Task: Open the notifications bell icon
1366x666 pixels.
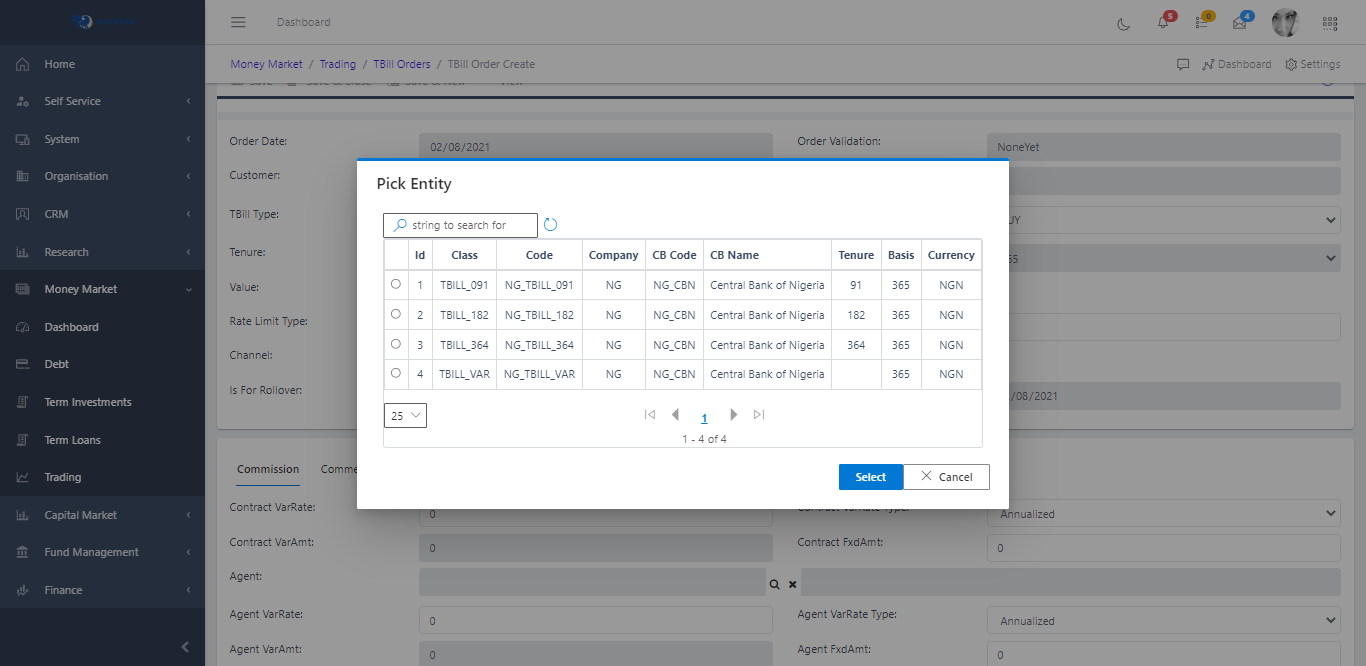Action: pos(1163,23)
